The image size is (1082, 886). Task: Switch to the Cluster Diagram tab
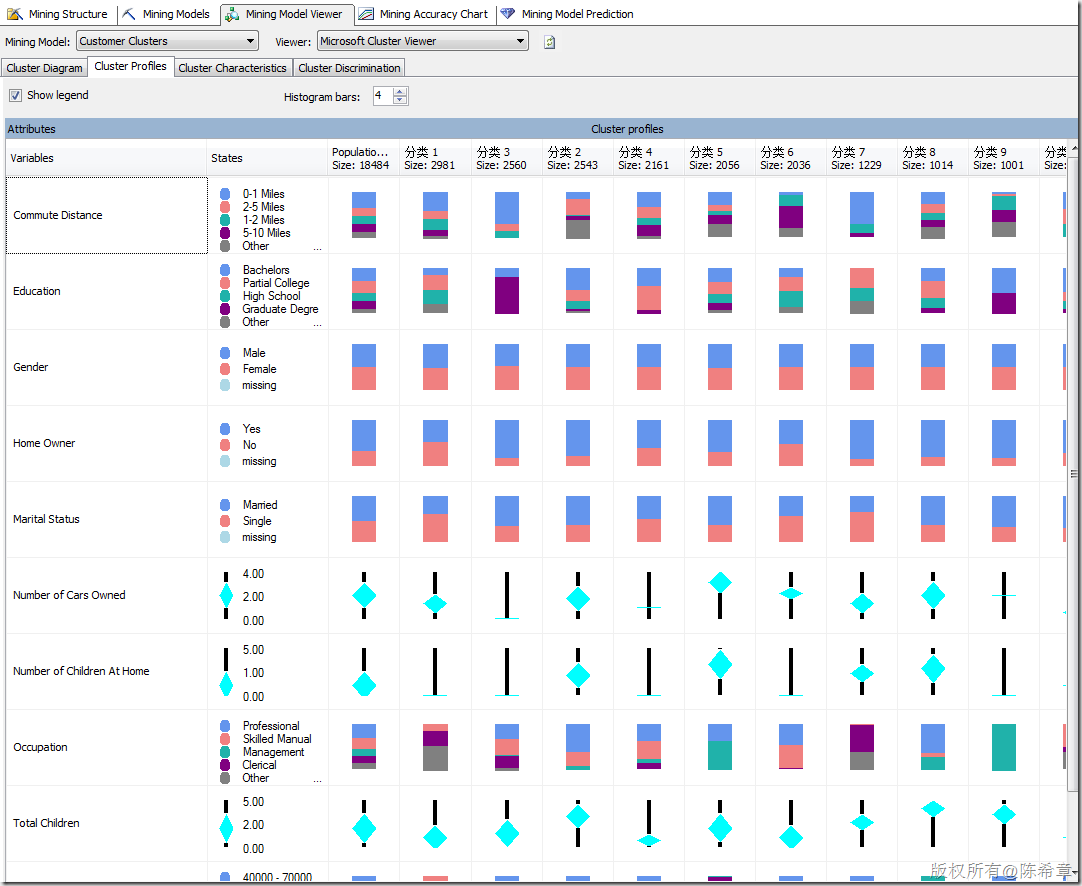point(44,68)
